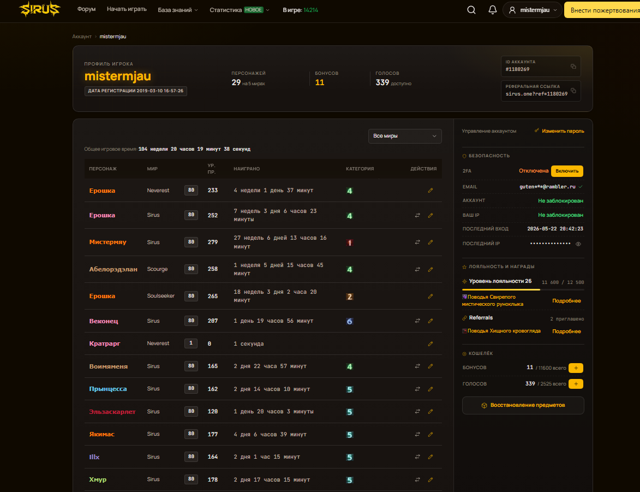The height and width of the screenshot is (492, 640).
Task: Open mistermjau user dropdown
Action: [x=532, y=10]
